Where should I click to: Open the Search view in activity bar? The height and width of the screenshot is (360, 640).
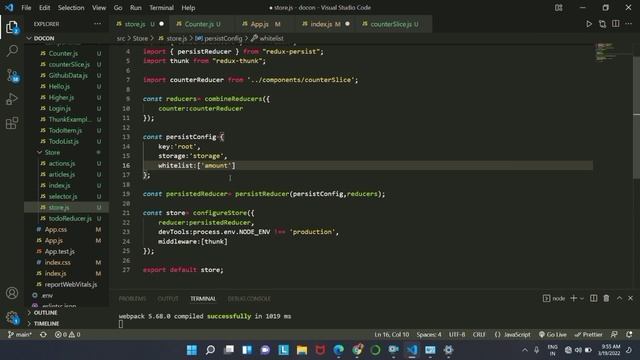[x=12, y=51]
